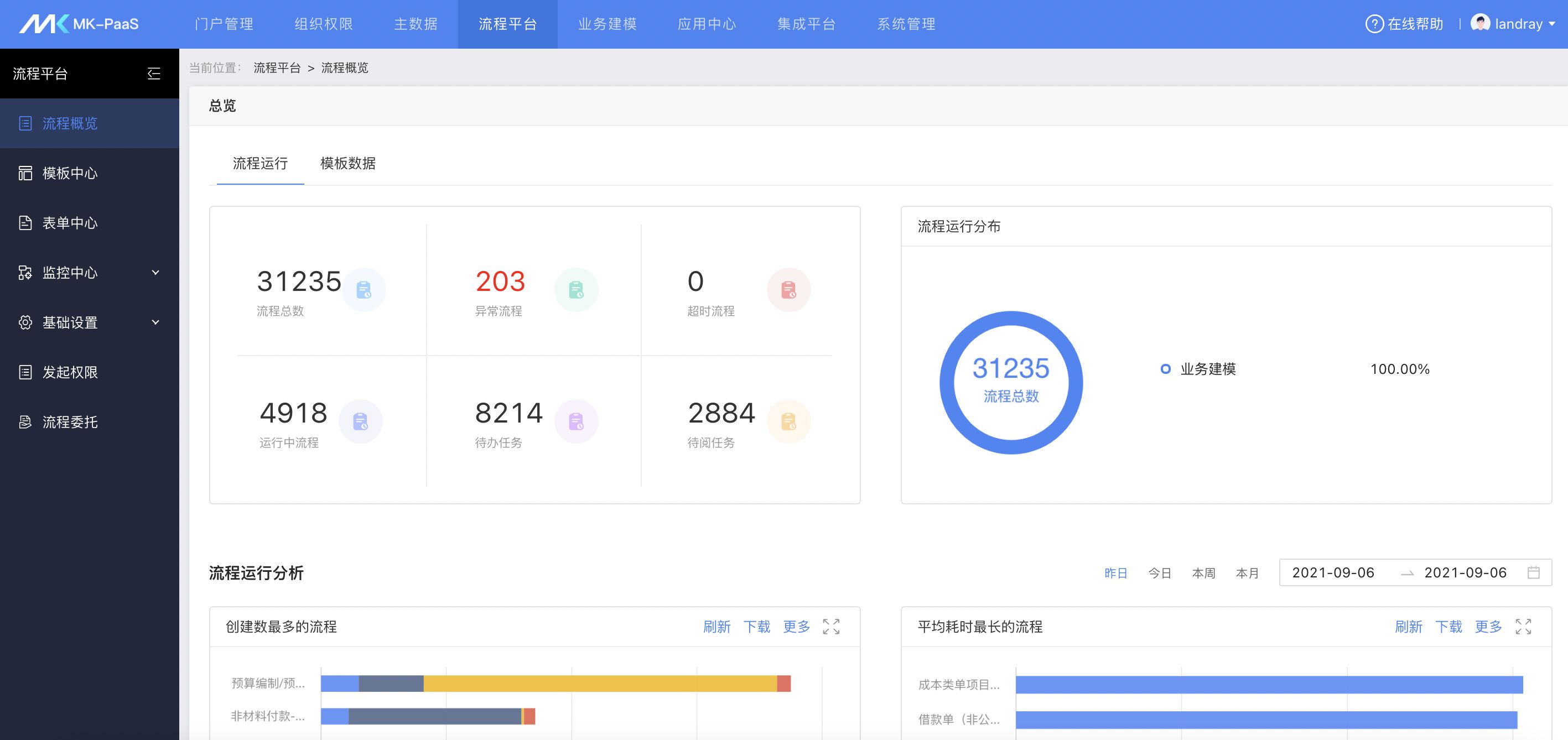Show more of 平均耗时最长的流程
This screenshot has height=740, width=1568.
pos(1488,627)
